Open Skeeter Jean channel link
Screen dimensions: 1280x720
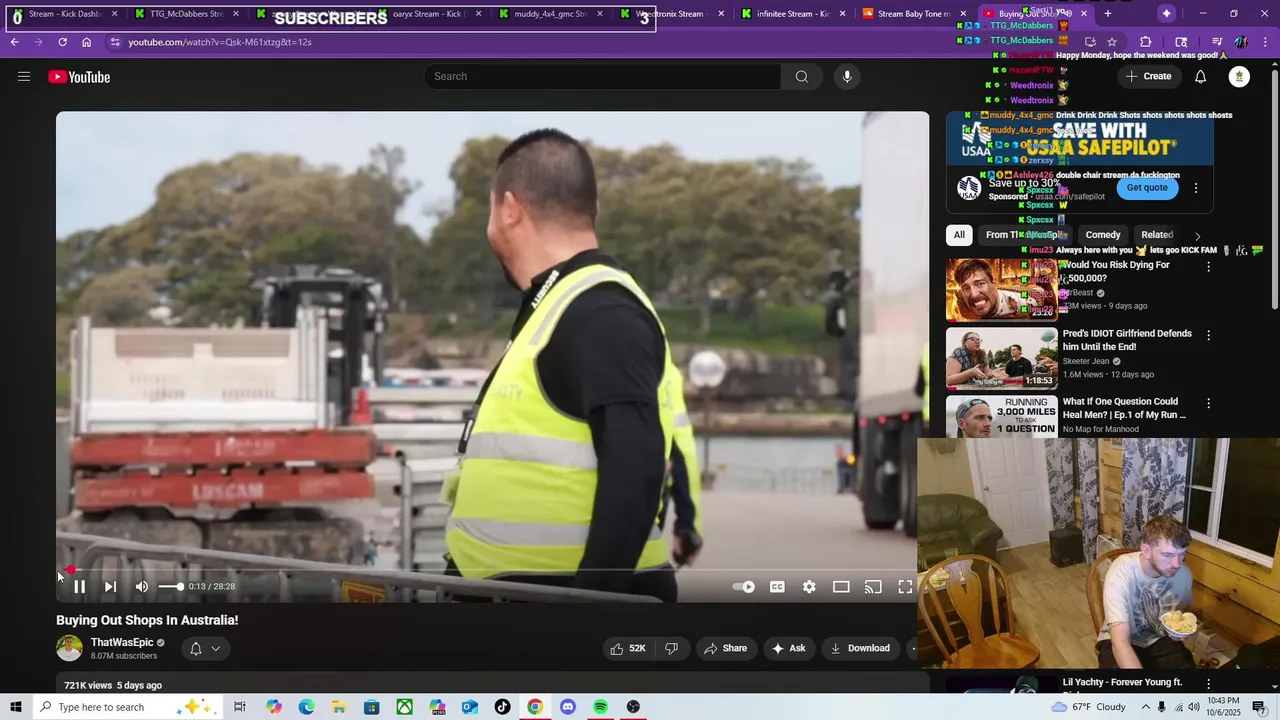point(1086,361)
